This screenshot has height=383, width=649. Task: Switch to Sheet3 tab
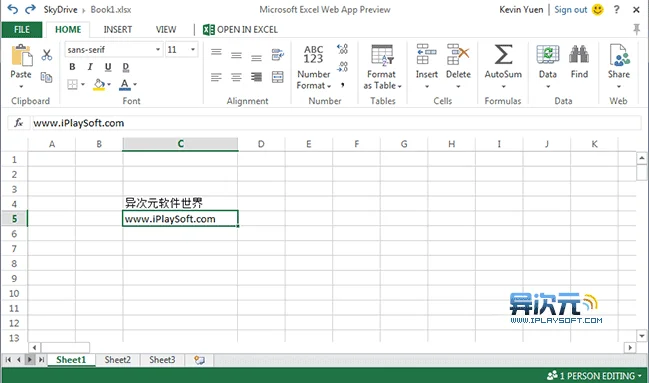pos(162,360)
